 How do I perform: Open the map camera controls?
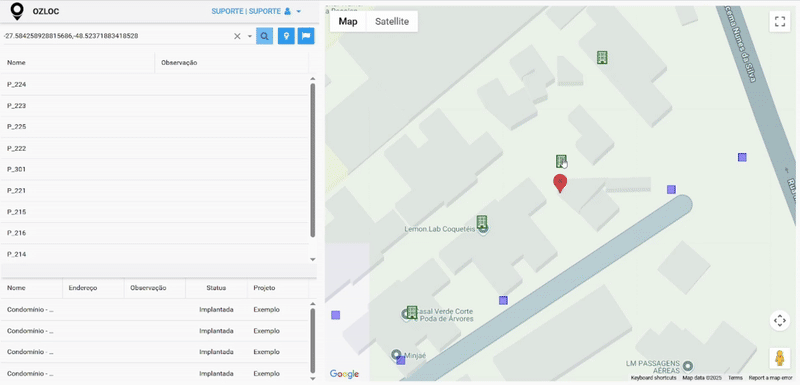tap(780, 321)
